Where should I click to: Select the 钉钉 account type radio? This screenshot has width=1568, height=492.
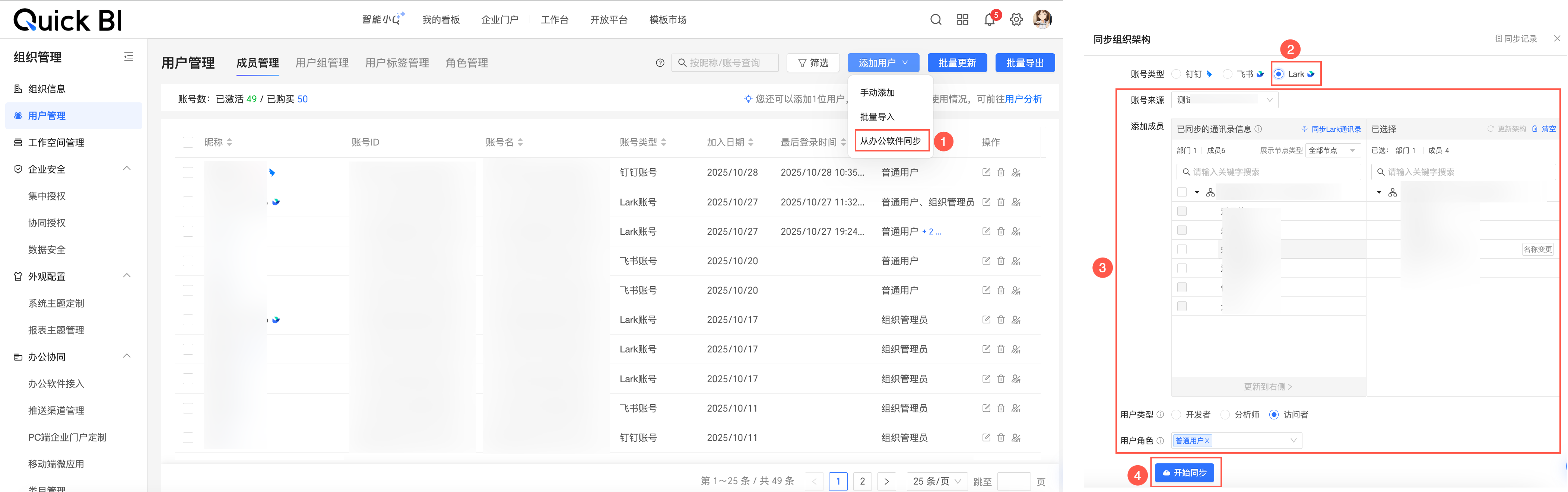tap(1176, 74)
